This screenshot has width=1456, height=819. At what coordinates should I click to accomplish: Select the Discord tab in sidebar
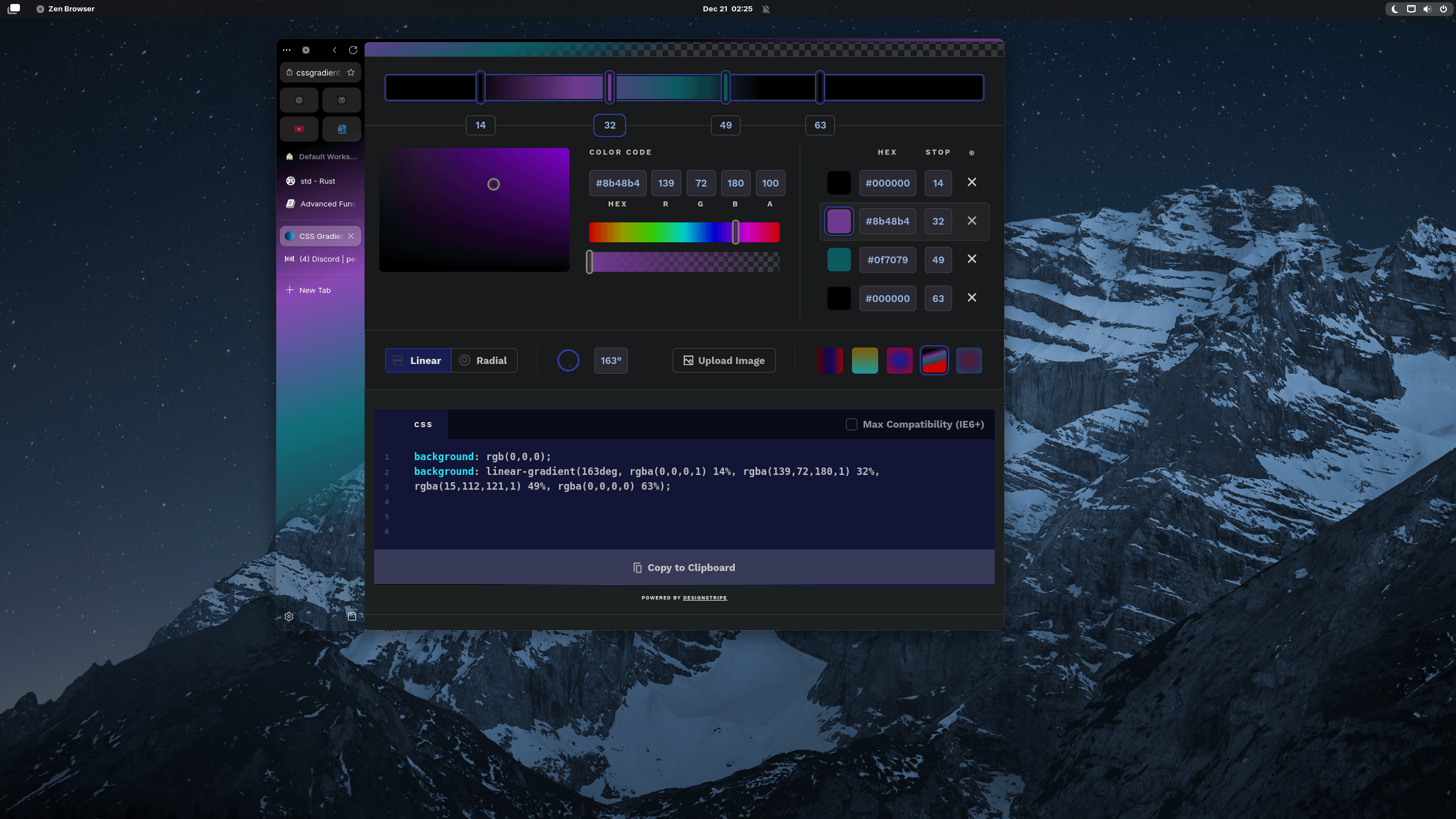[x=320, y=259]
